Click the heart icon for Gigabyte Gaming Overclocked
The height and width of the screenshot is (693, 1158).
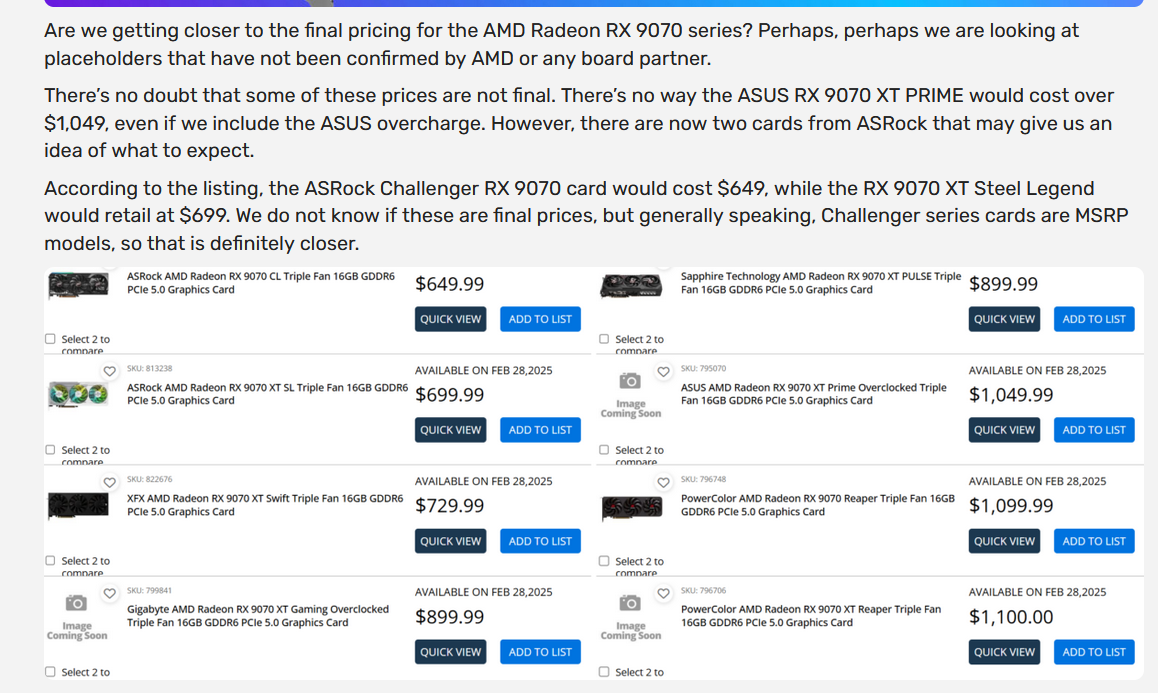click(x=110, y=593)
